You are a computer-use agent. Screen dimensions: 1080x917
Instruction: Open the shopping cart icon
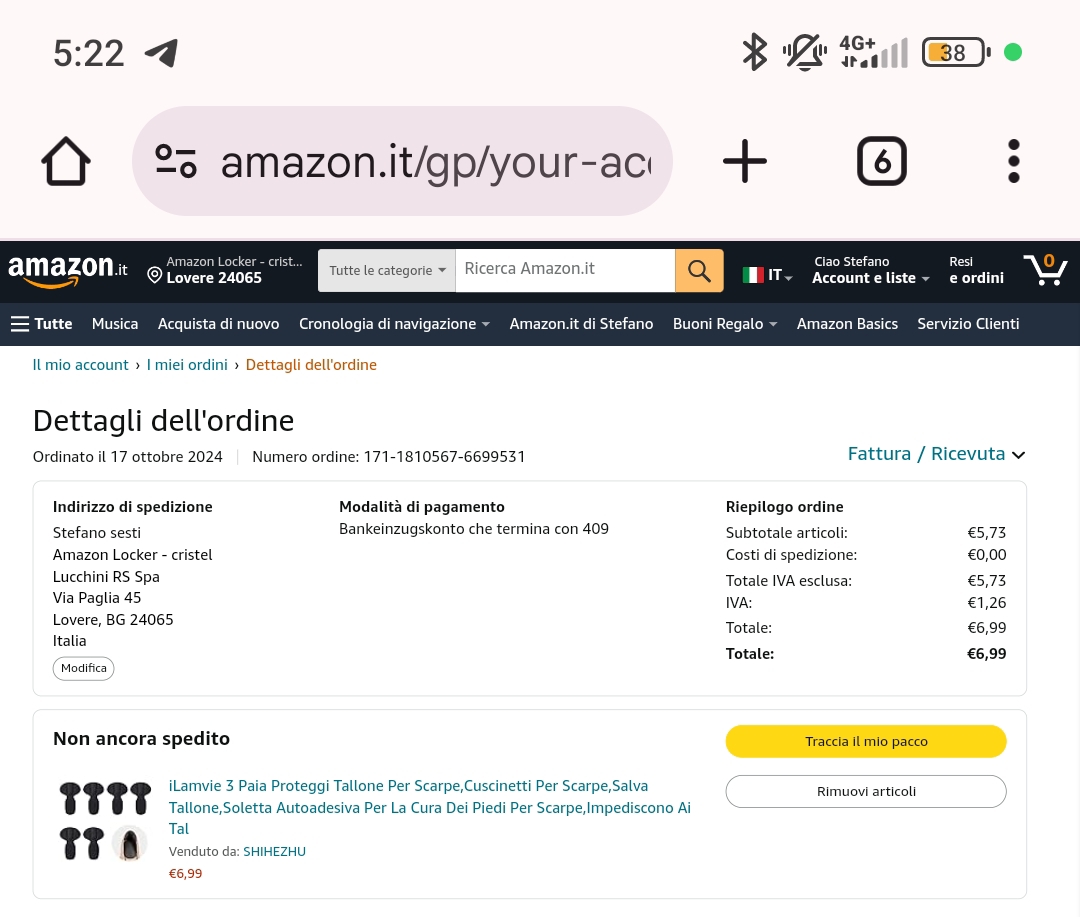coord(1045,270)
